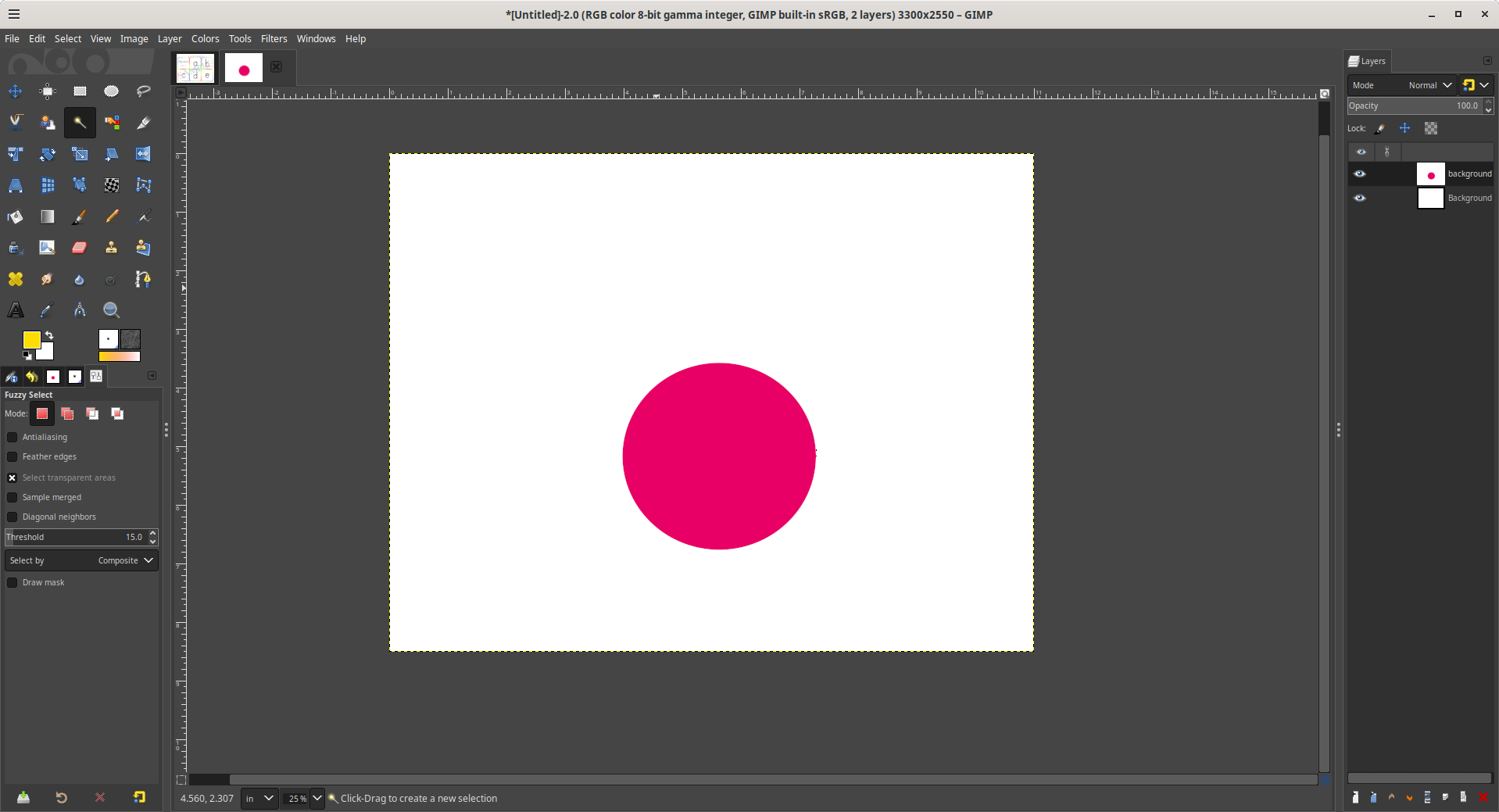Open the Colors menu

click(205, 38)
